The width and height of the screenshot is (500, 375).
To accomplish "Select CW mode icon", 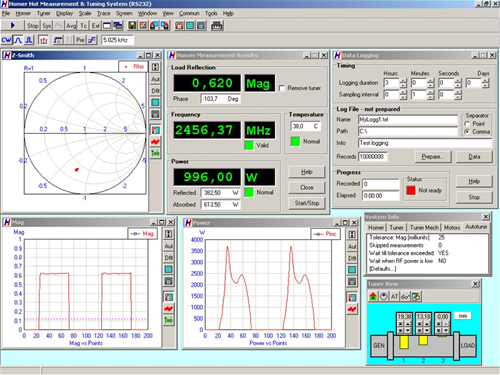I will coord(7,40).
